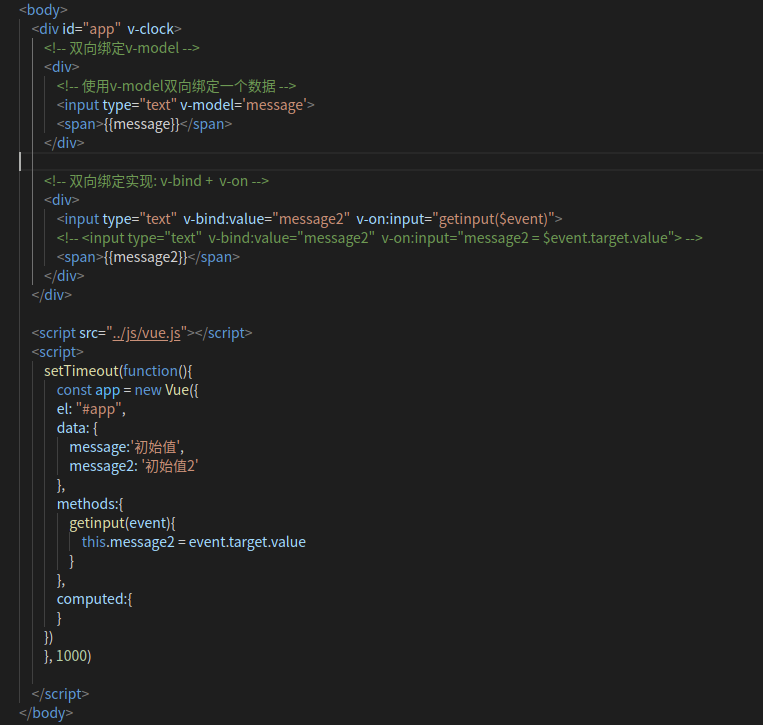The height and width of the screenshot is (725, 763).
Task: Click the getinput(event){ method definition
Action: pyautogui.click(x=122, y=523)
